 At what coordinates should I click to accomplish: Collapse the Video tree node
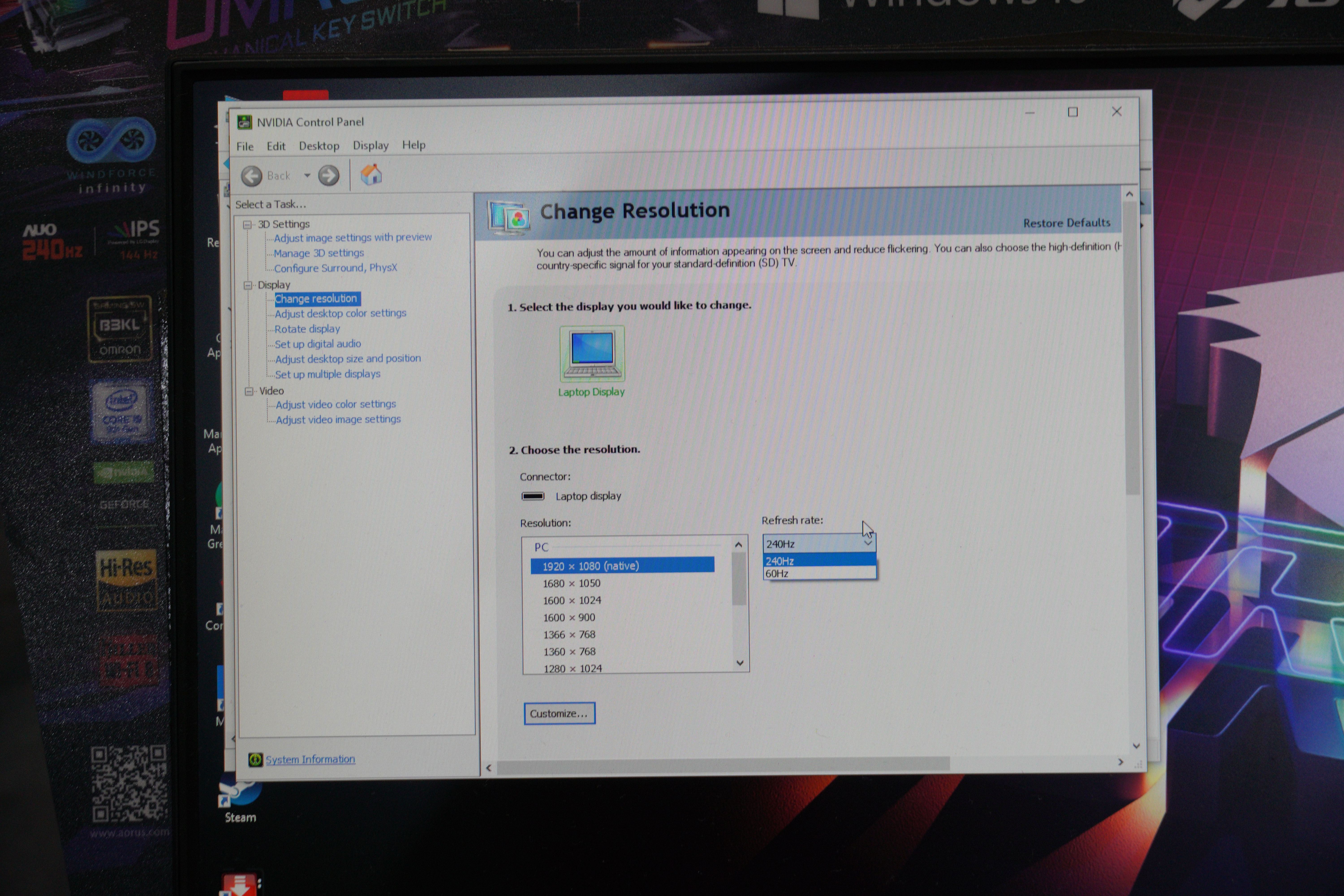(x=249, y=391)
